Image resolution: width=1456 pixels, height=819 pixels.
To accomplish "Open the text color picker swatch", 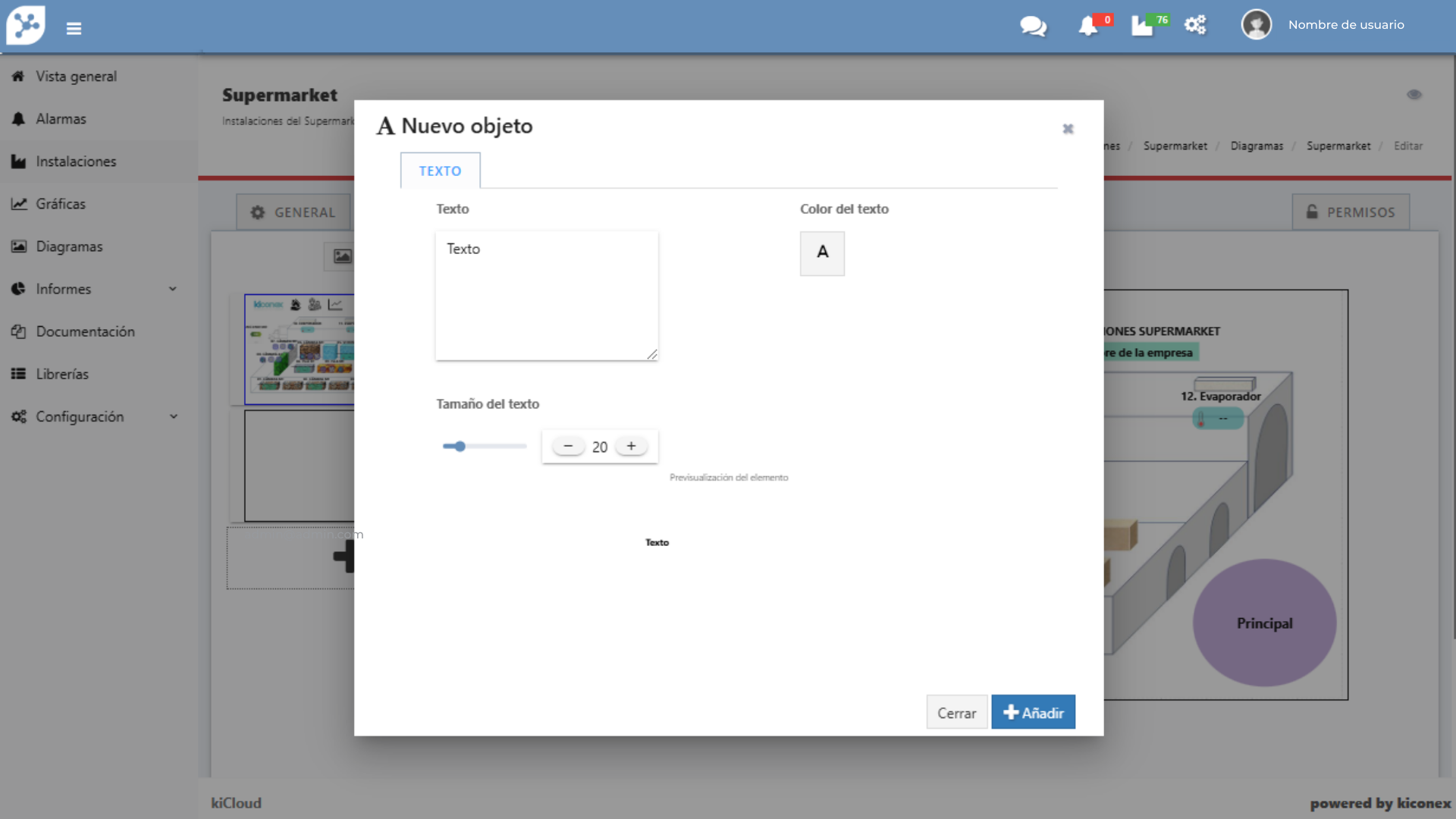I will point(822,253).
